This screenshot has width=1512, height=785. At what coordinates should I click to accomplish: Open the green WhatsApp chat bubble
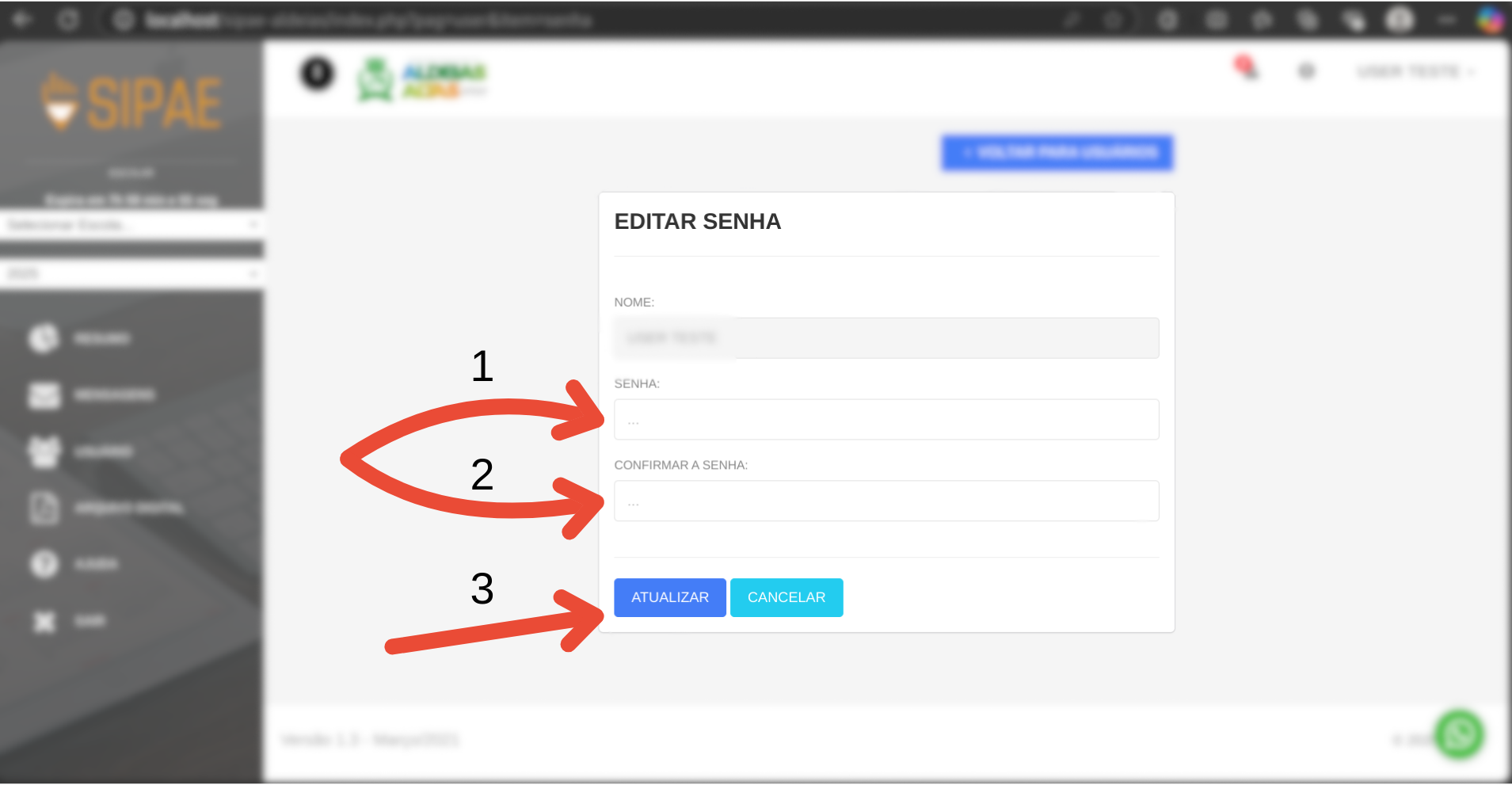(x=1459, y=734)
